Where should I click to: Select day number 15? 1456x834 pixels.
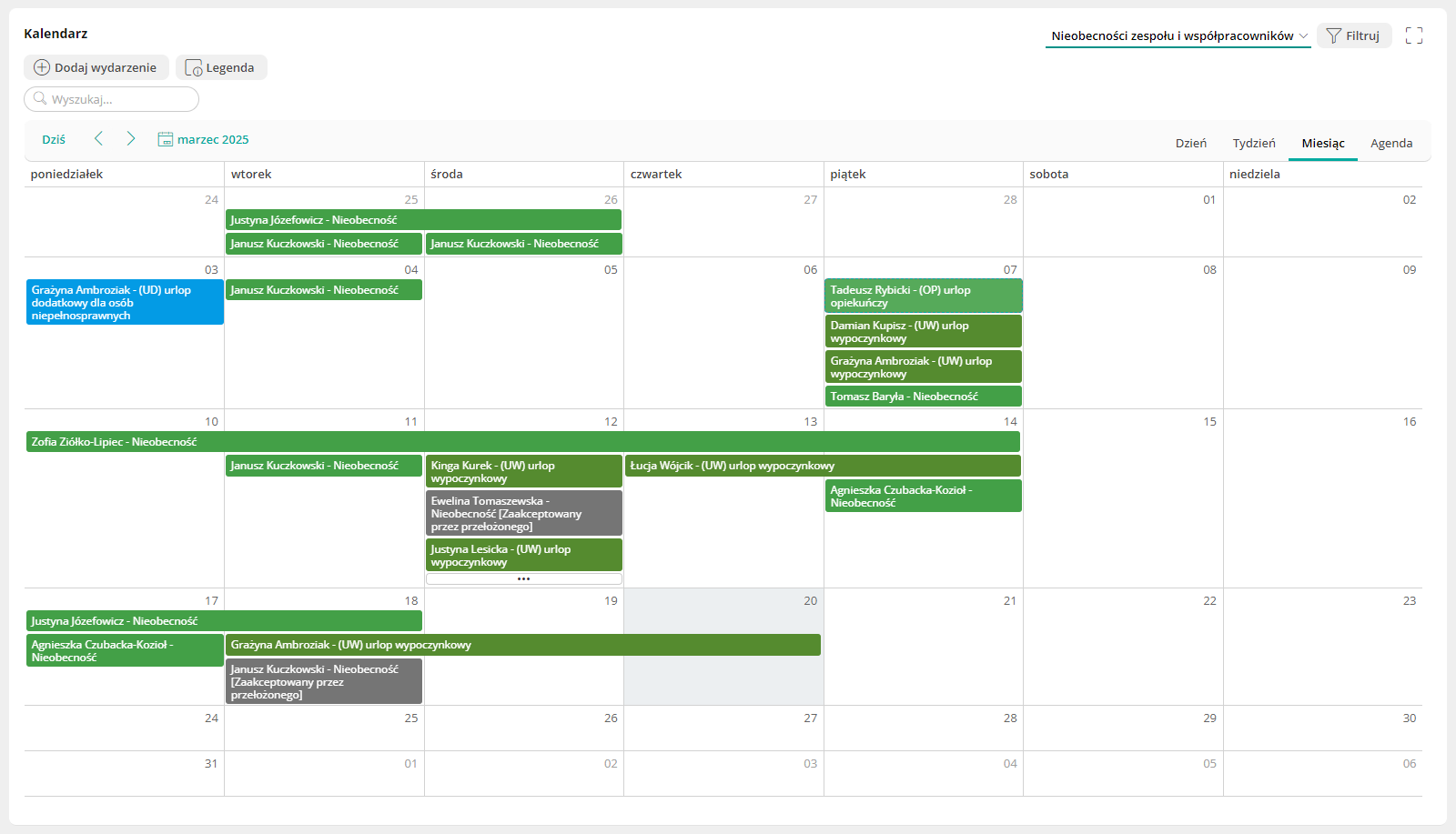tap(1209, 421)
